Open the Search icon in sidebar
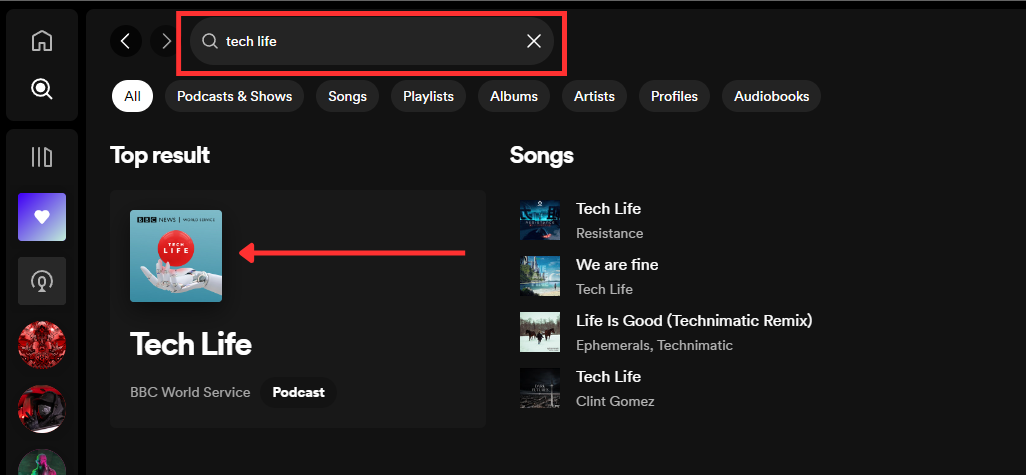Image resolution: width=1026 pixels, height=475 pixels. (x=41, y=89)
